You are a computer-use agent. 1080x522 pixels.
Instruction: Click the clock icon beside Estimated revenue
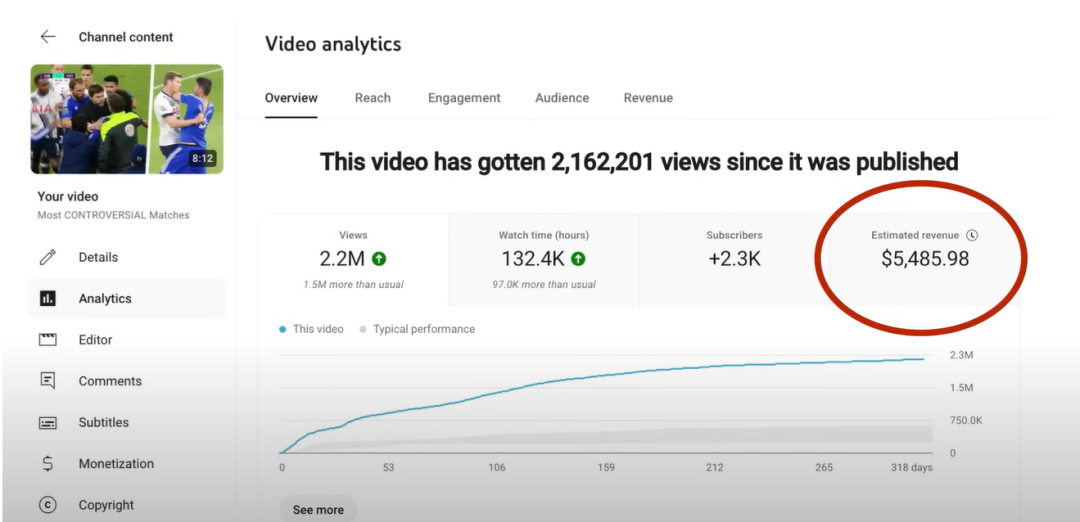pyautogui.click(x=972, y=235)
